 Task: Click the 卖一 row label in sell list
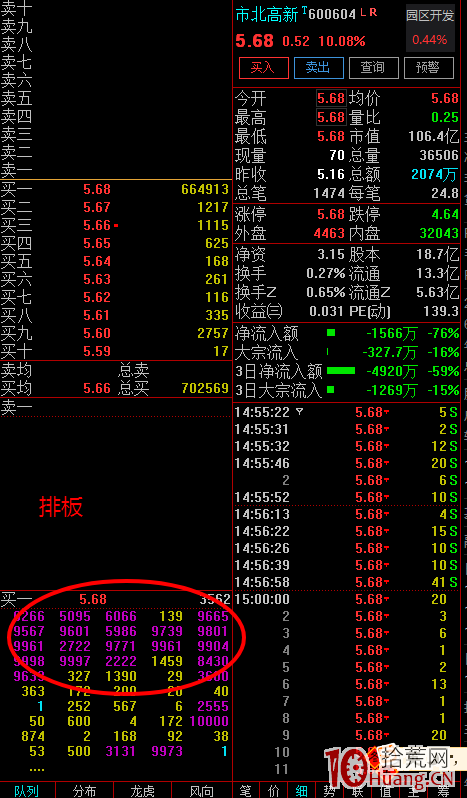[16, 169]
